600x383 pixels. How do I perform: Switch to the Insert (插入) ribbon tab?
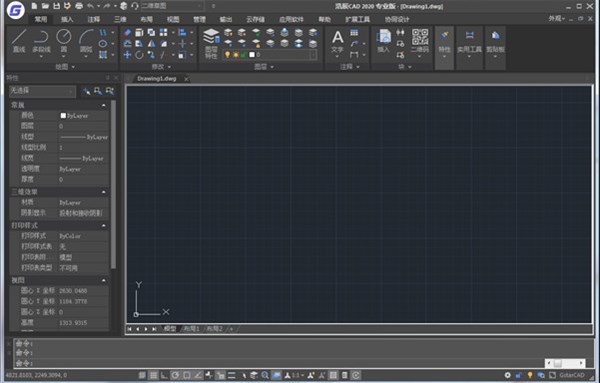click(67, 19)
